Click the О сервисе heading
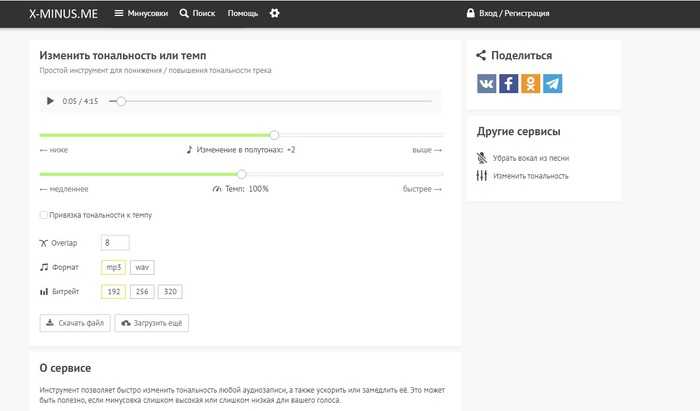 pos(65,368)
